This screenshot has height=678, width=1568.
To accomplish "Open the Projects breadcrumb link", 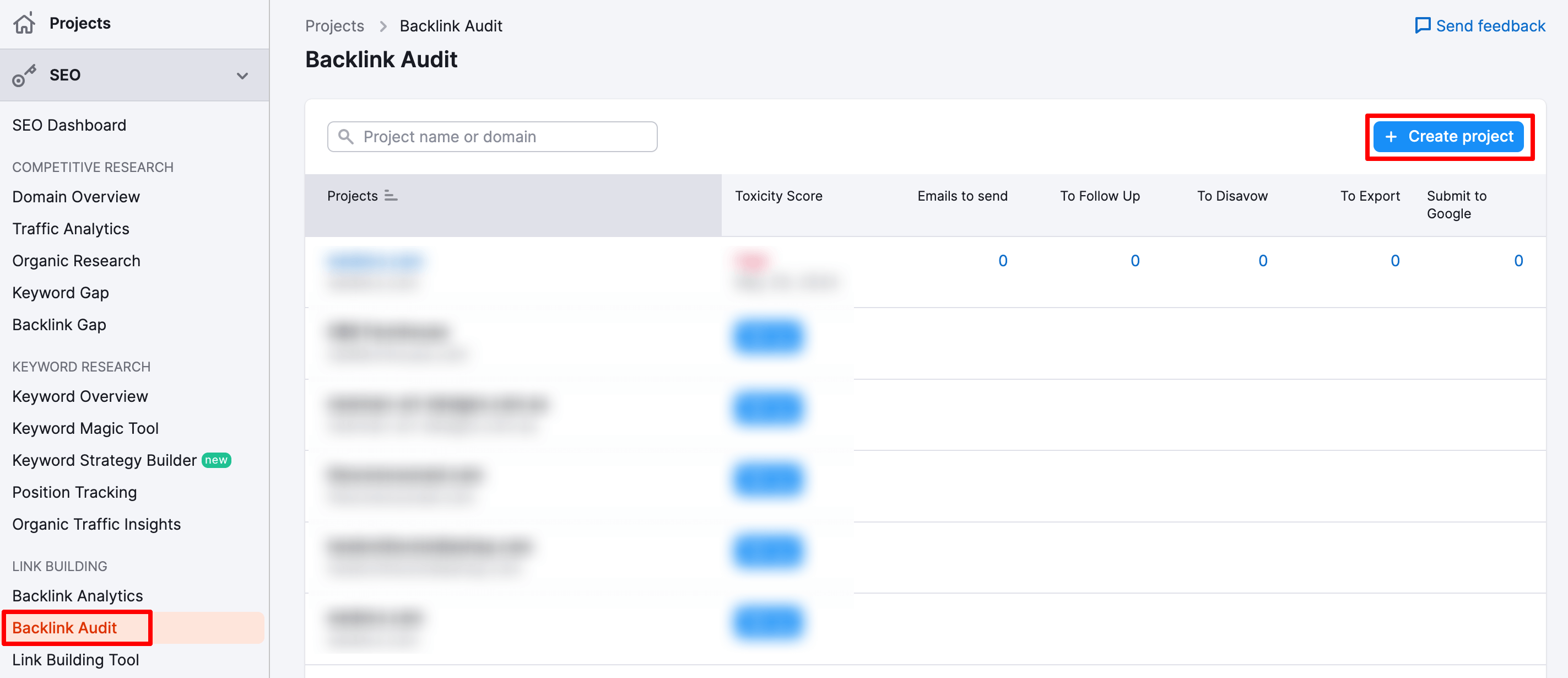I will [334, 25].
